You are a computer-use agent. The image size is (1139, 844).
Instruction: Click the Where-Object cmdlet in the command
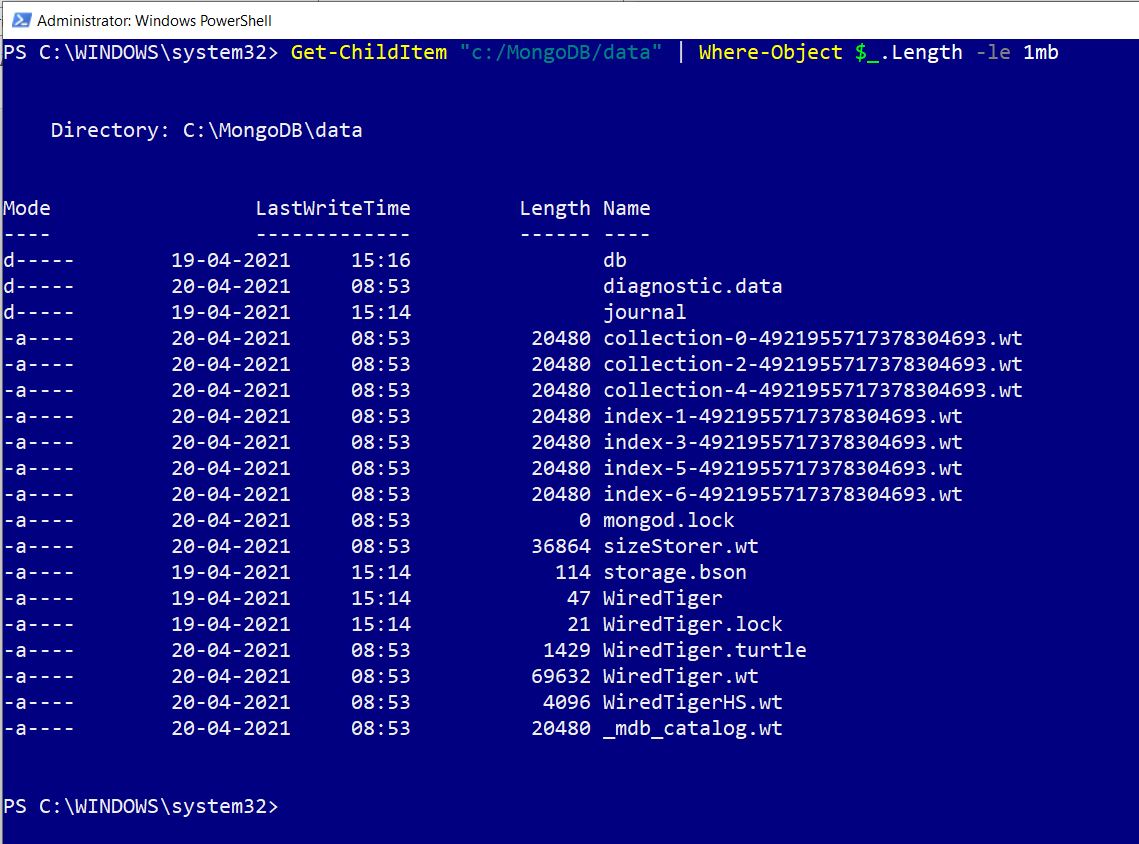point(770,52)
